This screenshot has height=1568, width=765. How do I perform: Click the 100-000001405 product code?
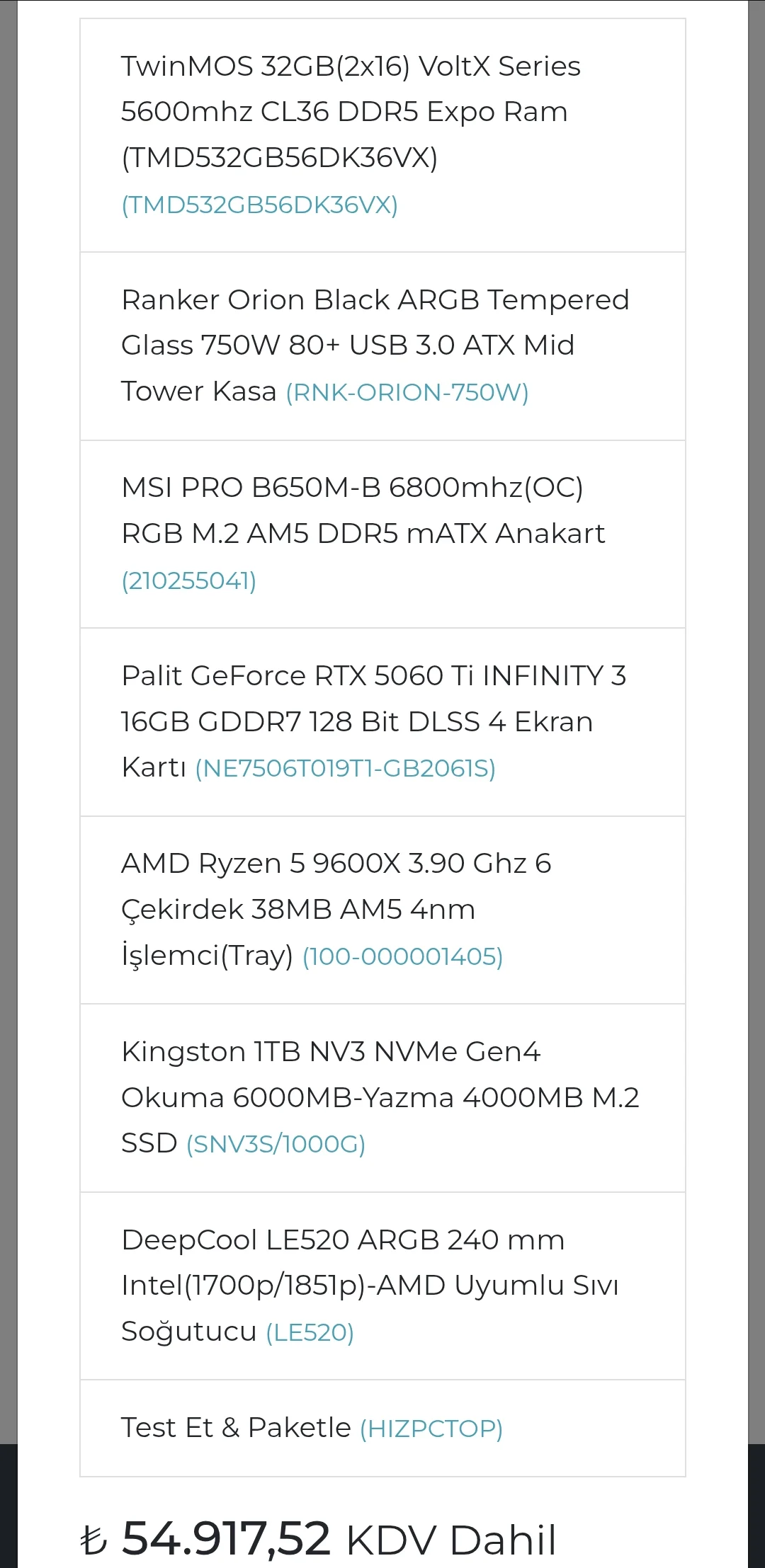(x=402, y=957)
